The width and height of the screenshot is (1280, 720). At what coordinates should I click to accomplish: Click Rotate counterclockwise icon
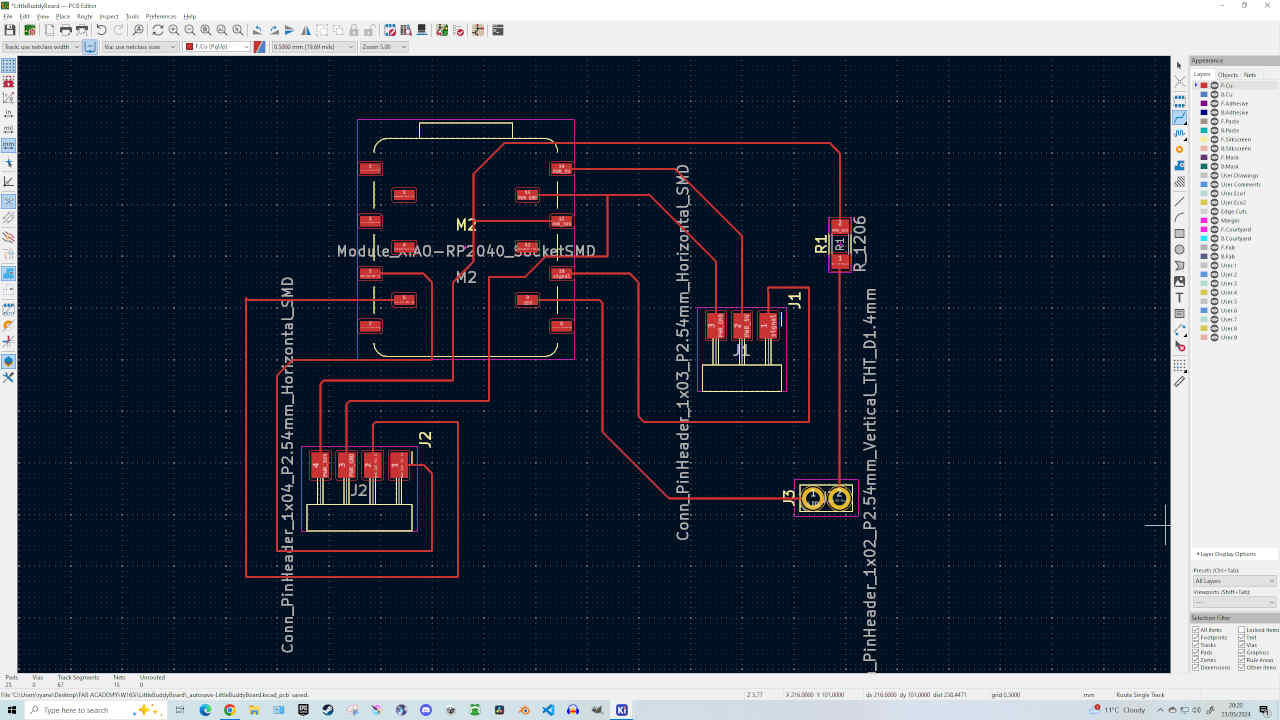[257, 30]
